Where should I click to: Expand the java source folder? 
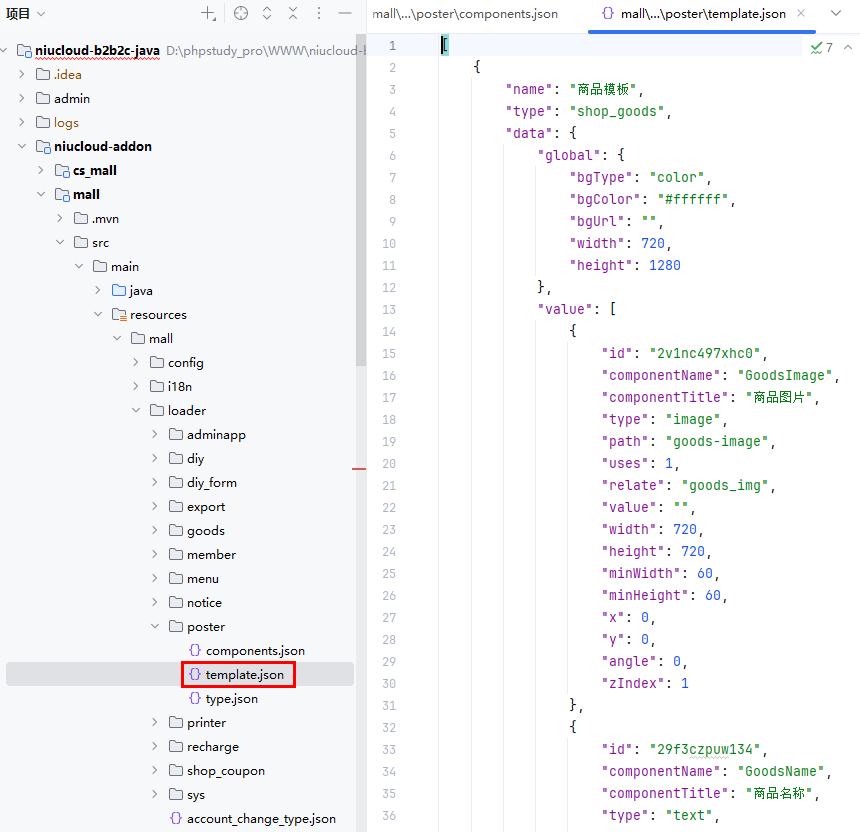point(98,291)
